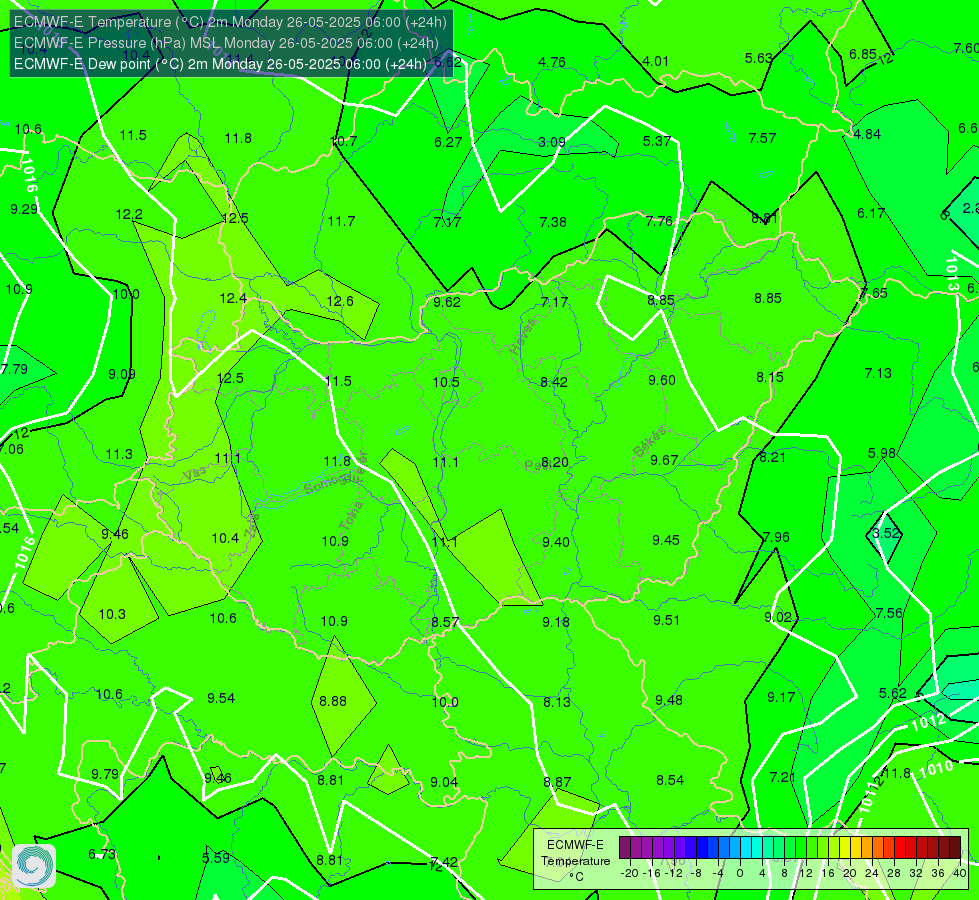This screenshot has height=900, width=979.
Task: Click the 4.76 temperature value
Action: click(x=552, y=62)
